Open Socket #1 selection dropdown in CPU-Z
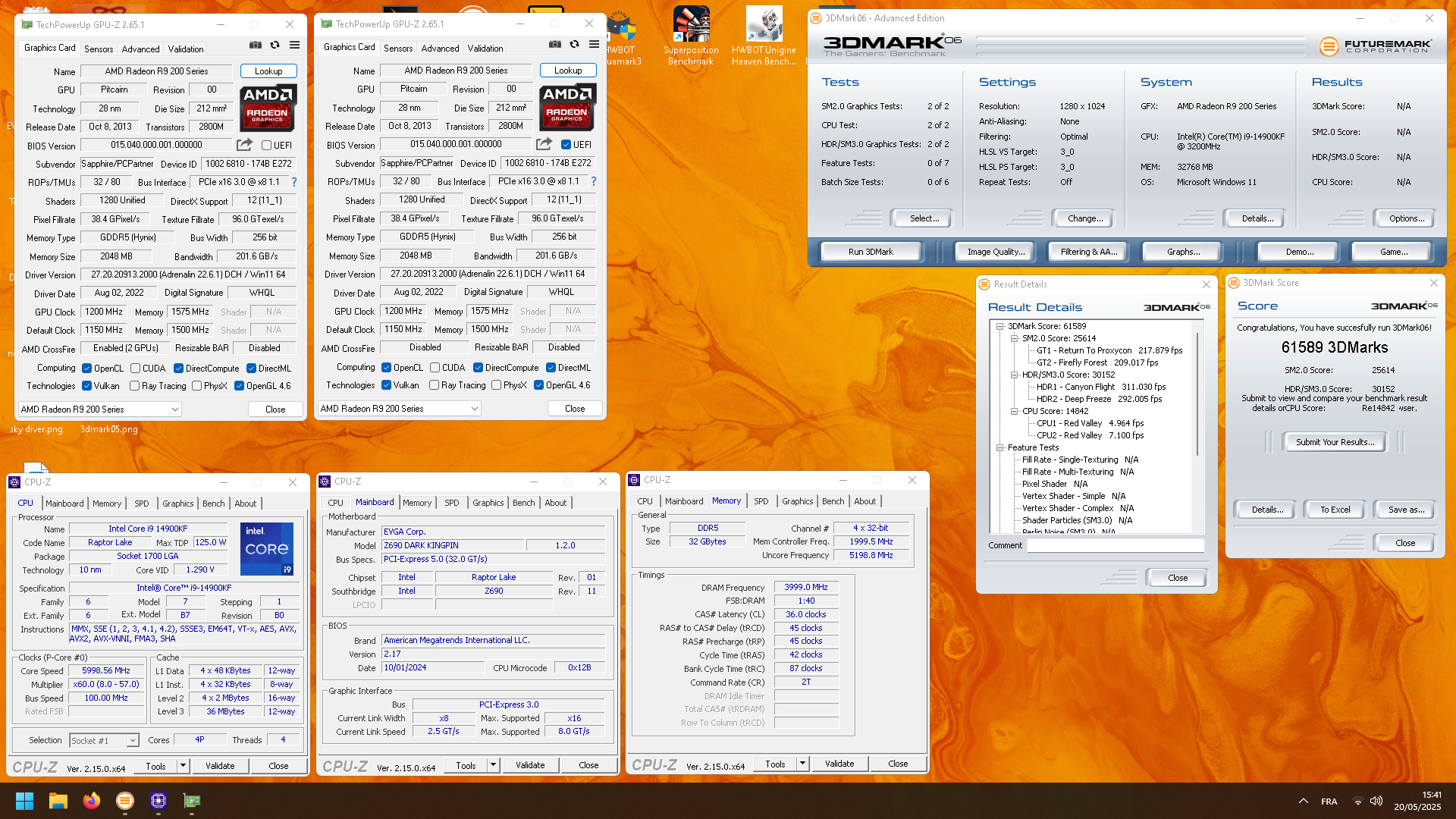This screenshot has width=1456, height=819. pos(104,741)
